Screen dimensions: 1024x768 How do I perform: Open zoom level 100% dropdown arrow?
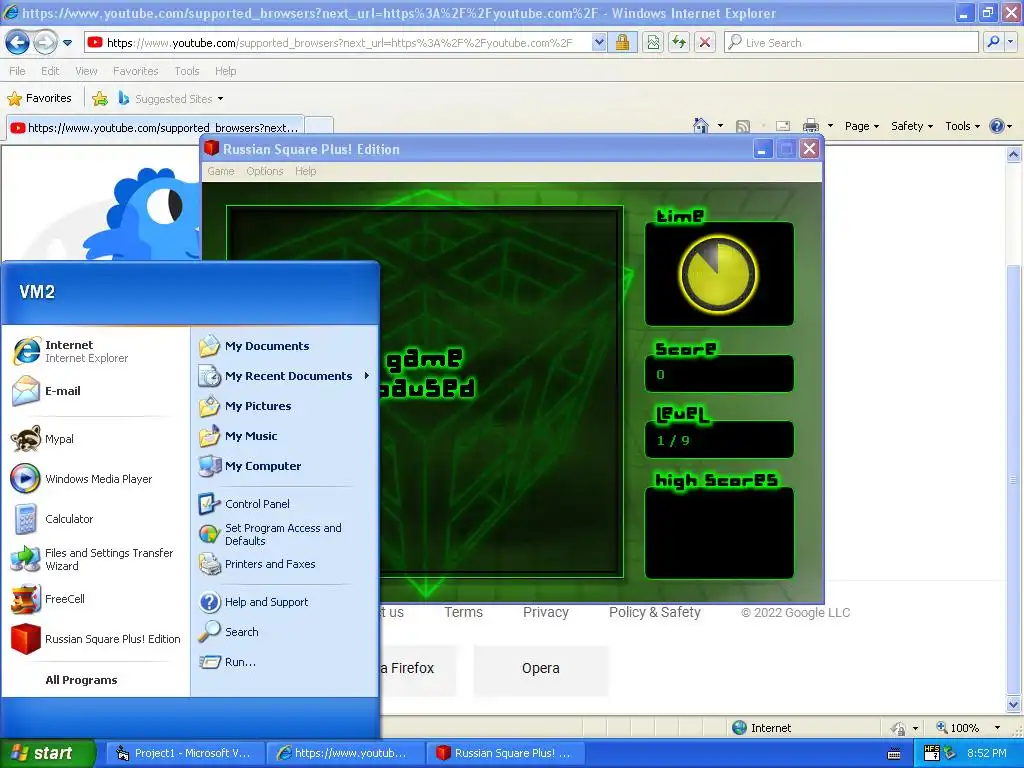click(997, 728)
